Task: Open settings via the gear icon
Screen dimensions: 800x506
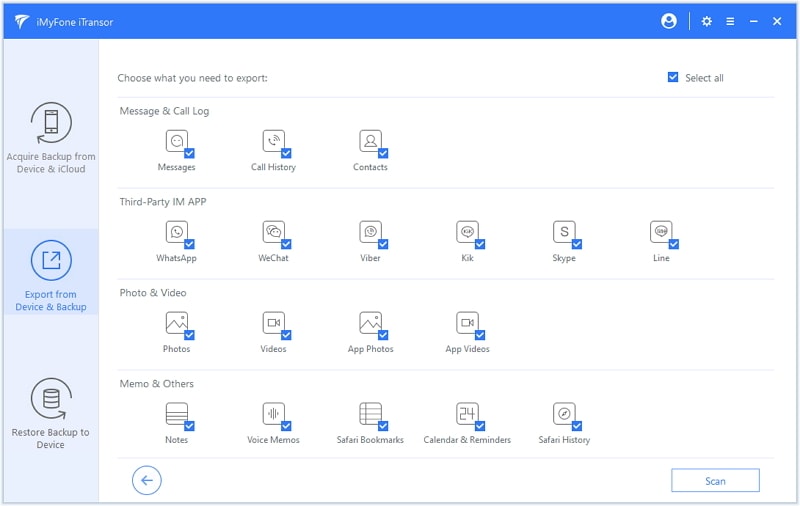Action: point(707,21)
